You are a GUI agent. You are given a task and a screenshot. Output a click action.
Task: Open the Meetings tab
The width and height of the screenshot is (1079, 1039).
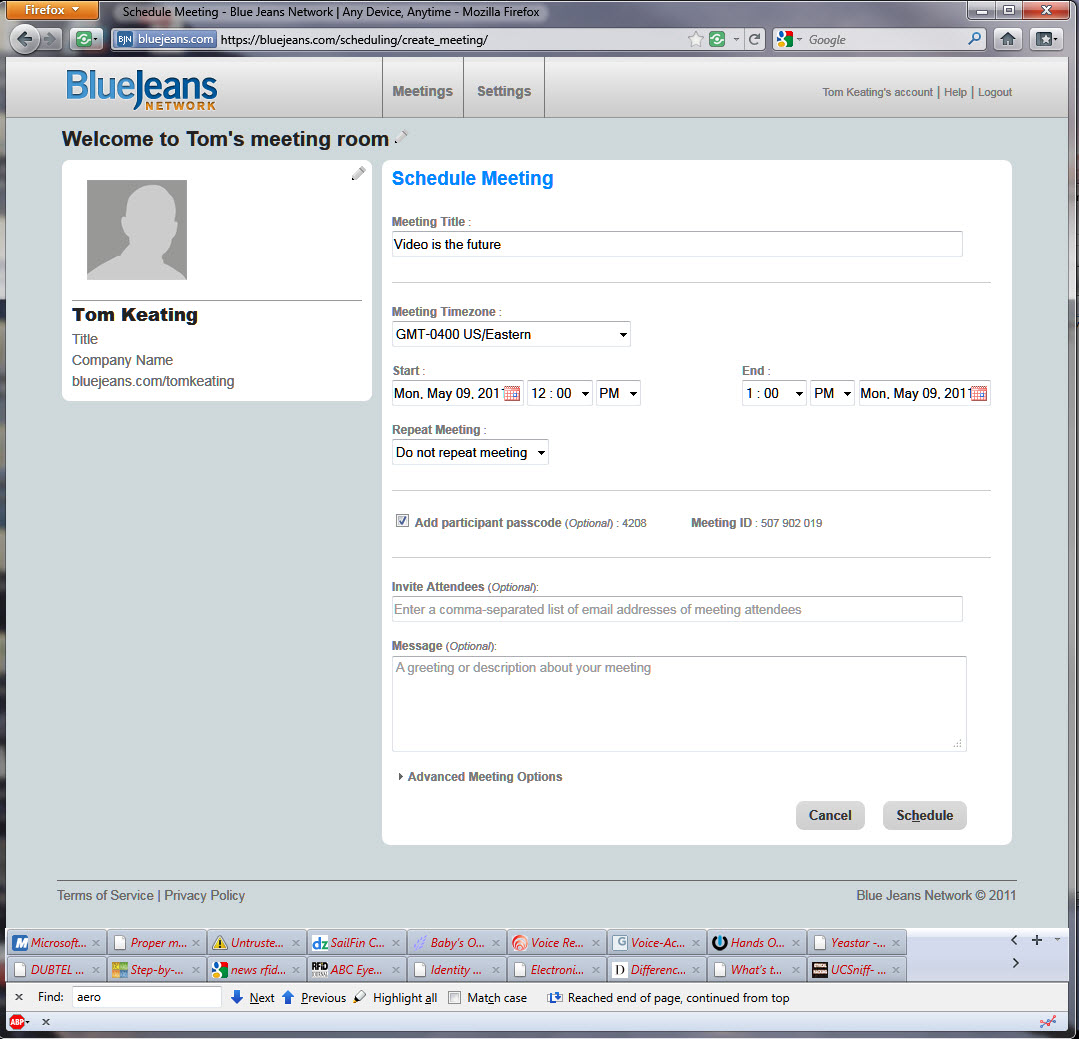click(x=422, y=91)
